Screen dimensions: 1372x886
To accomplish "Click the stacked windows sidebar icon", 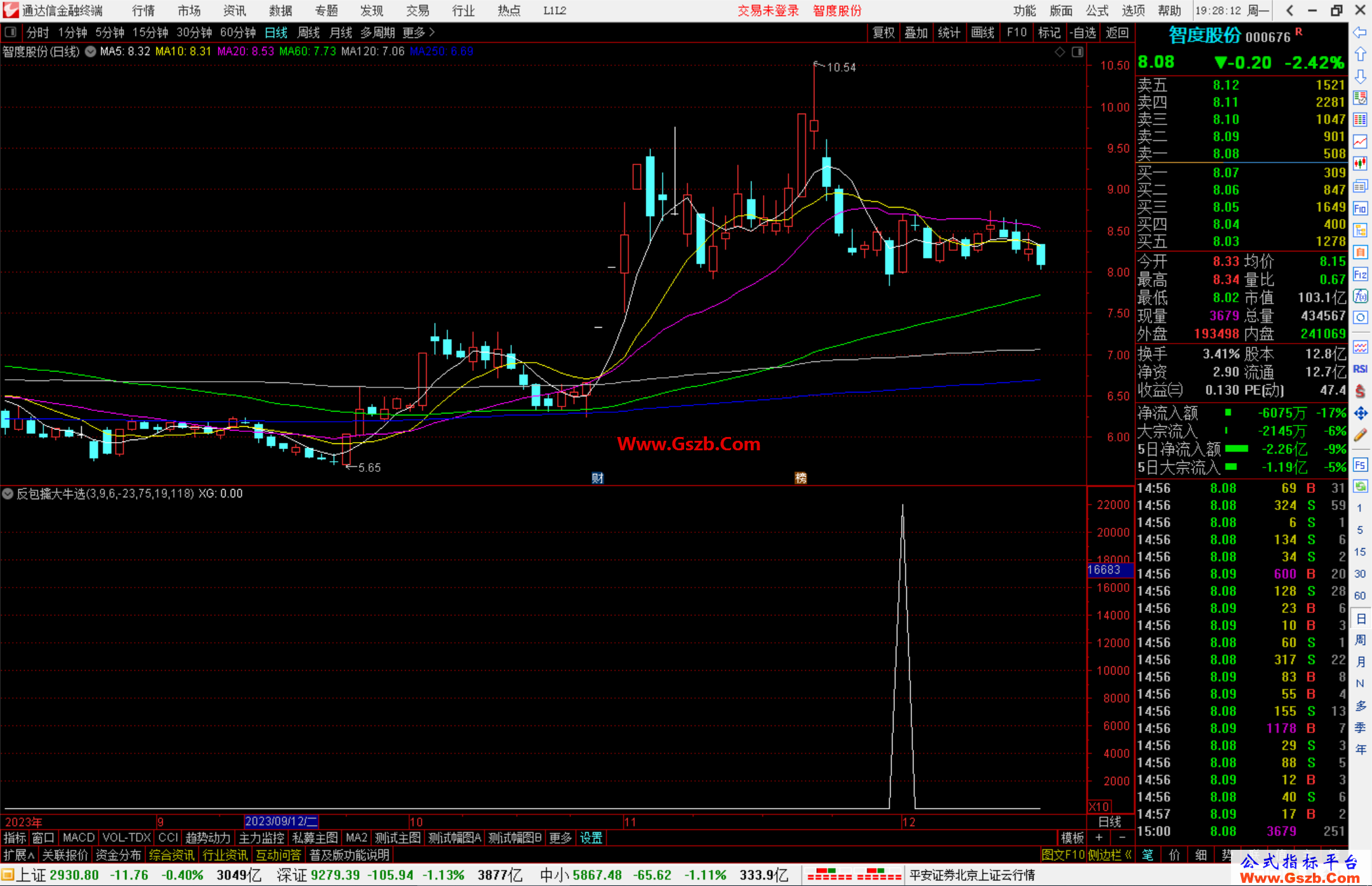I will [x=1360, y=186].
